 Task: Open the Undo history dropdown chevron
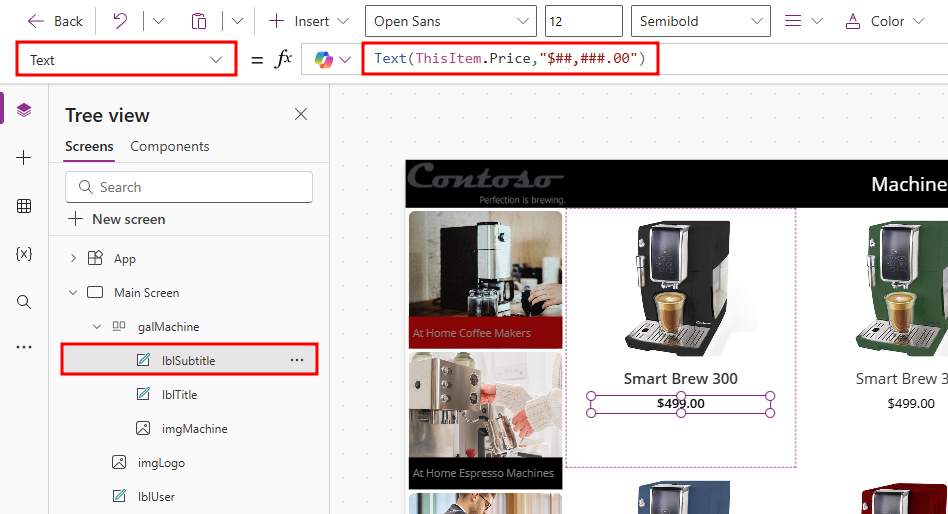pos(158,21)
